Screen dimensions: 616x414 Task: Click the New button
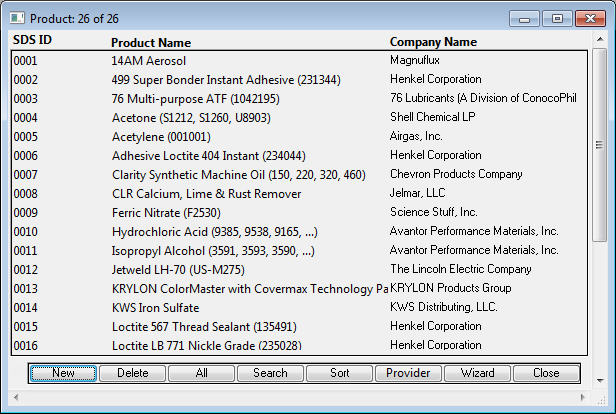click(x=63, y=373)
